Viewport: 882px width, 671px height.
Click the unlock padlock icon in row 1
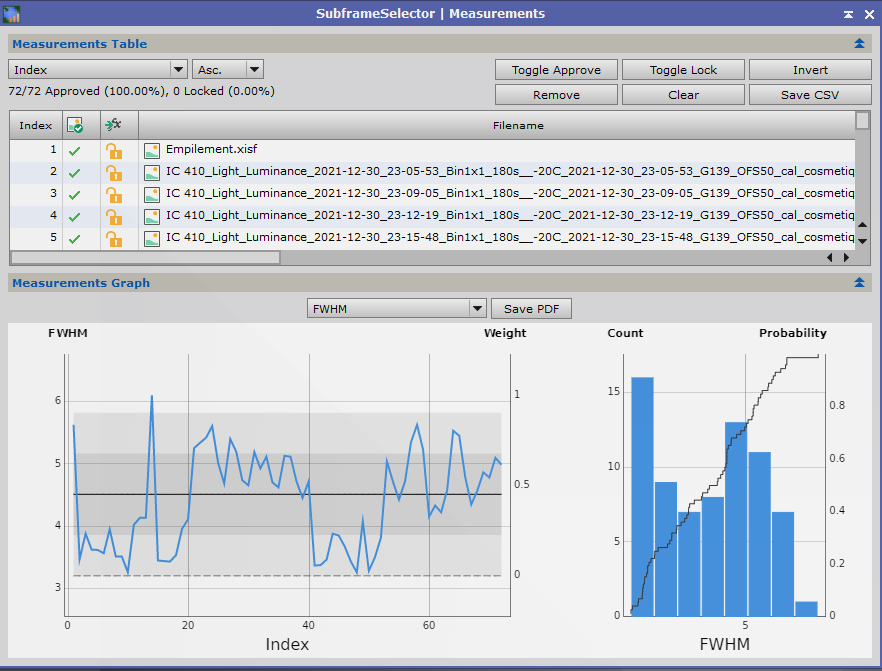point(114,150)
